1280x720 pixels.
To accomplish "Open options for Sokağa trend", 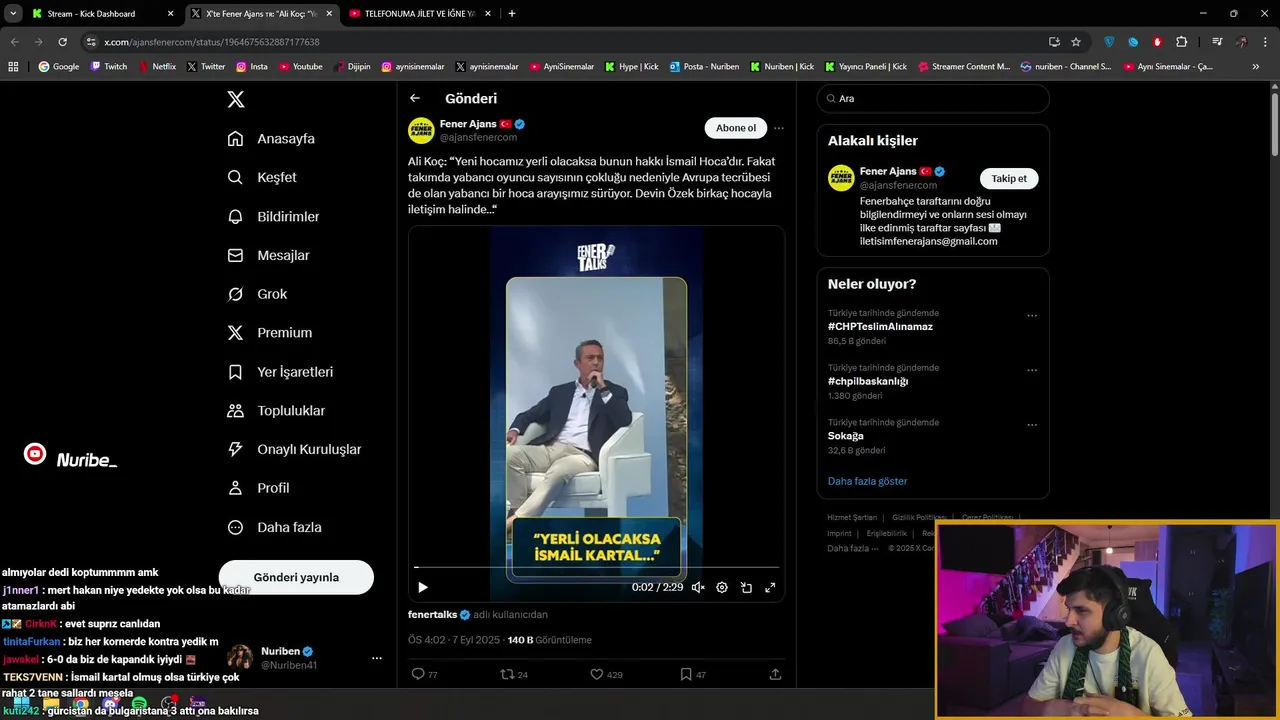I will click(x=1032, y=425).
